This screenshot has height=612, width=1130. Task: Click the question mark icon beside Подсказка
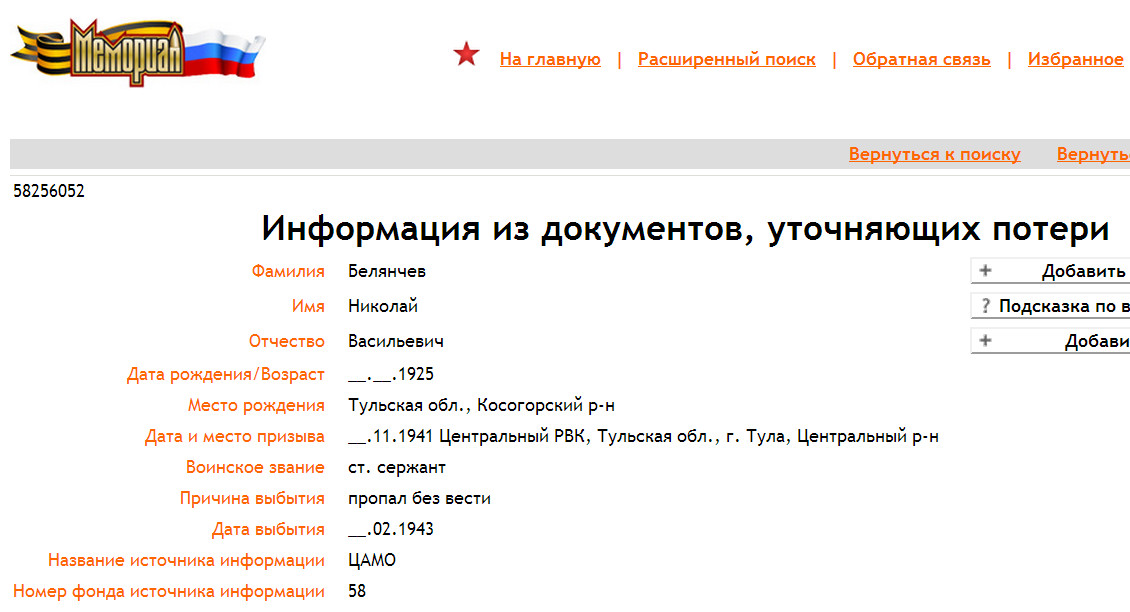(x=985, y=306)
